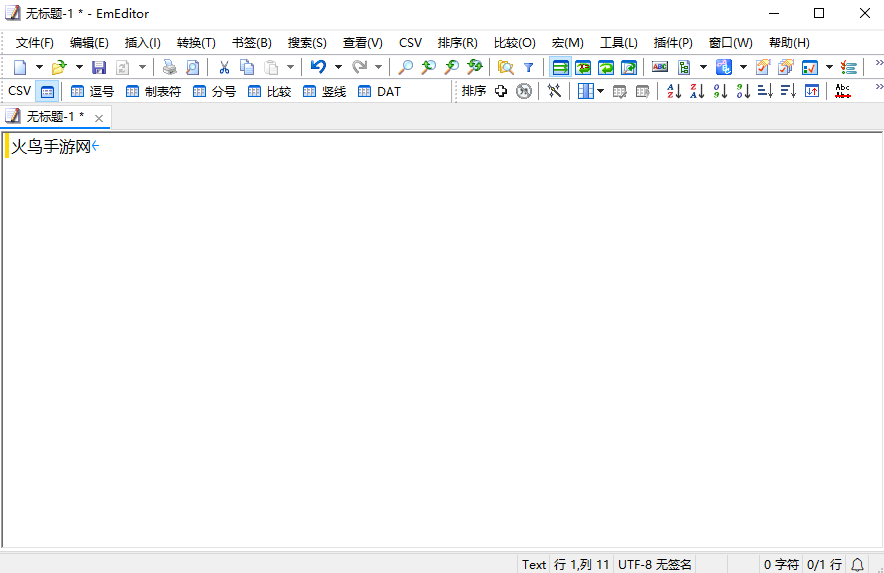Toggle Wrap by Page button
Image resolution: width=884 pixels, height=573 pixels.
(629, 68)
